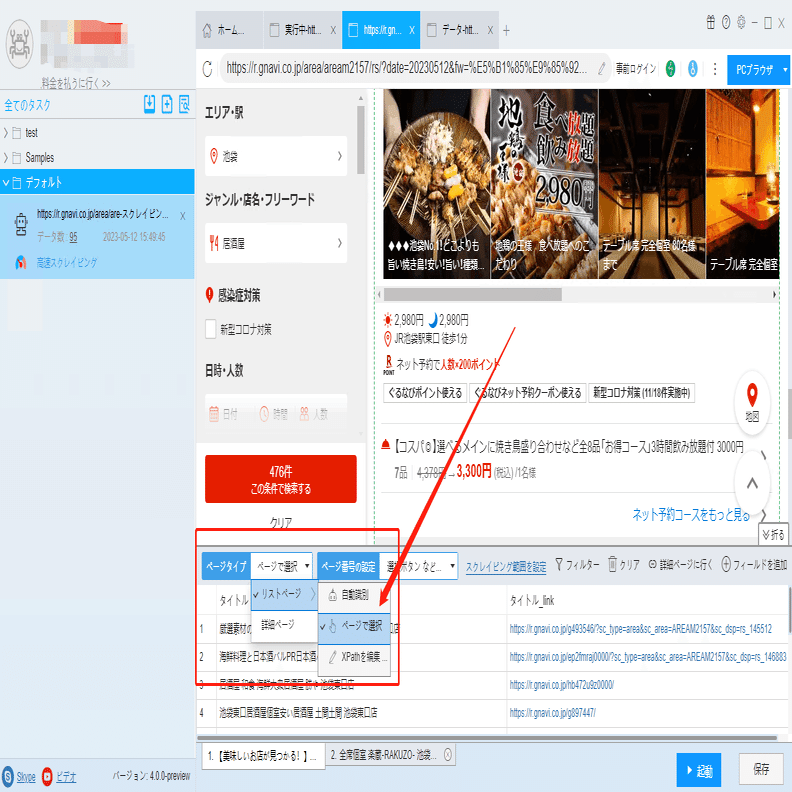Open the three-dot more options menu
This screenshot has height=792, width=792.
click(715, 69)
